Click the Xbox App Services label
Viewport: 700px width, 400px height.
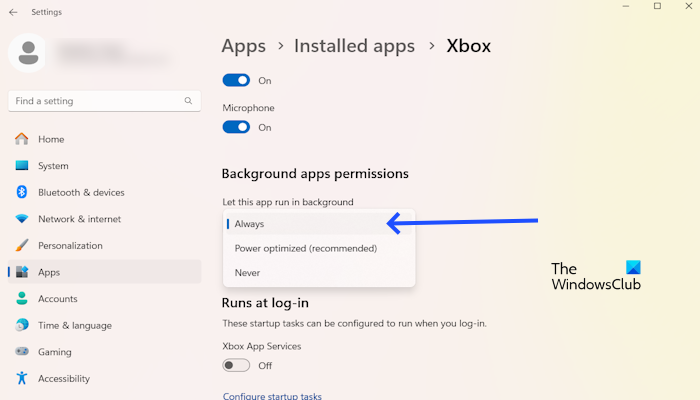click(x=262, y=346)
